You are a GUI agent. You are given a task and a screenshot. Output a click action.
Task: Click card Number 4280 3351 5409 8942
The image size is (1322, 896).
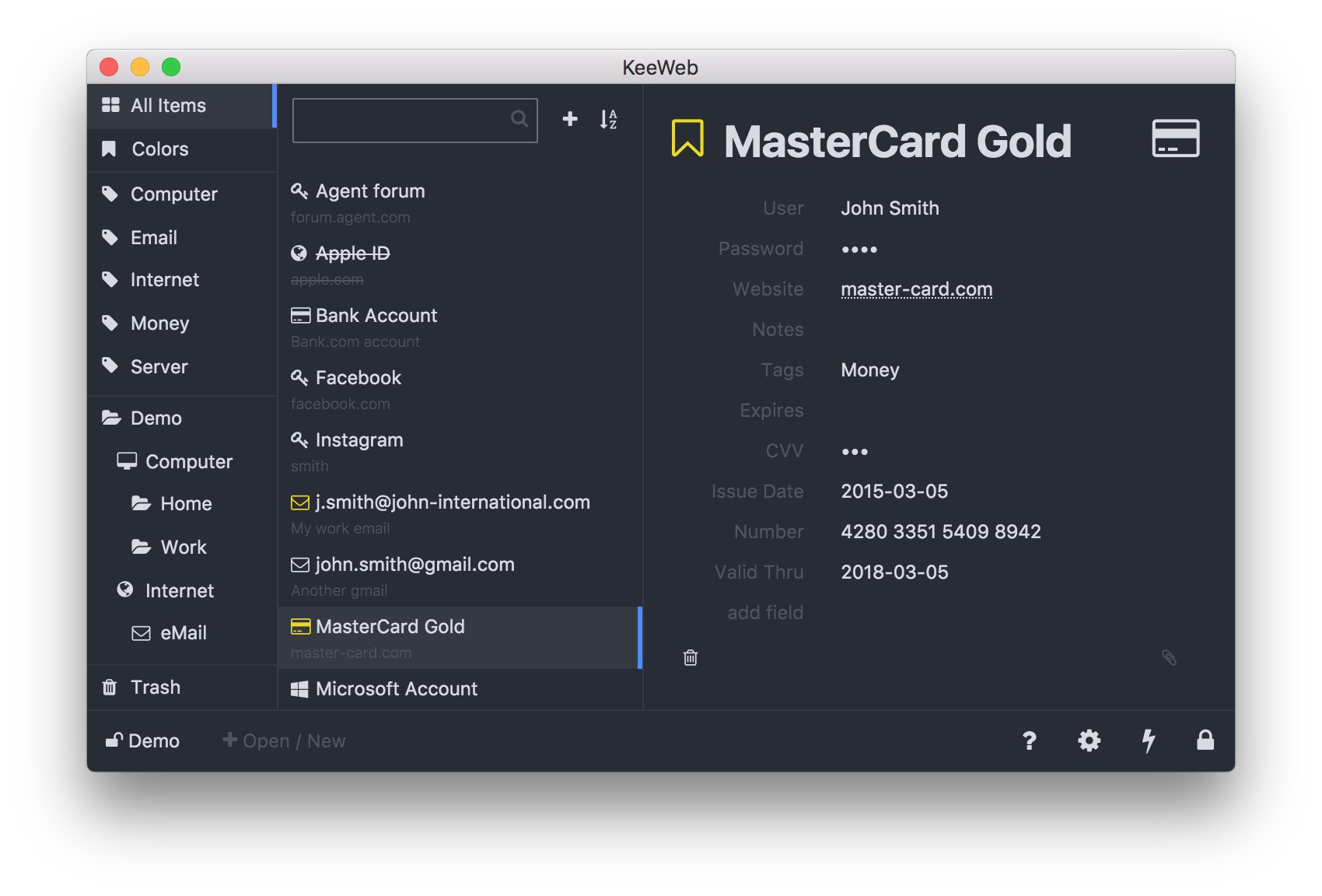(941, 532)
